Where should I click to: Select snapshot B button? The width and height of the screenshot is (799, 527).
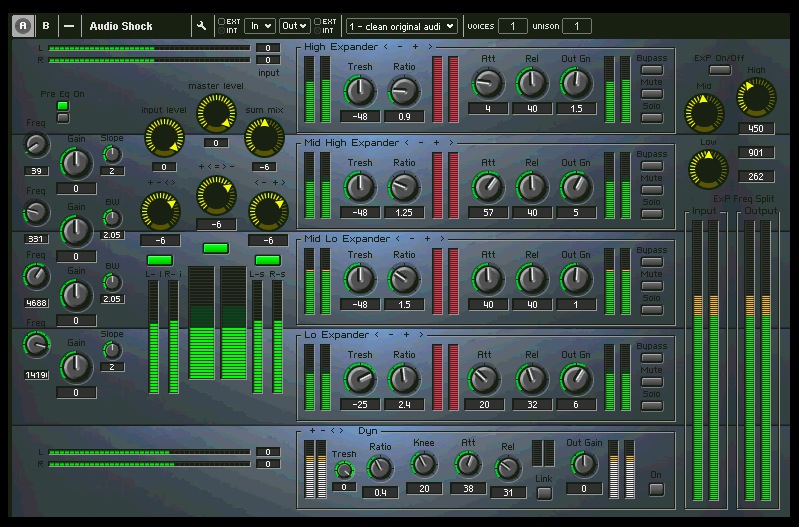46,26
